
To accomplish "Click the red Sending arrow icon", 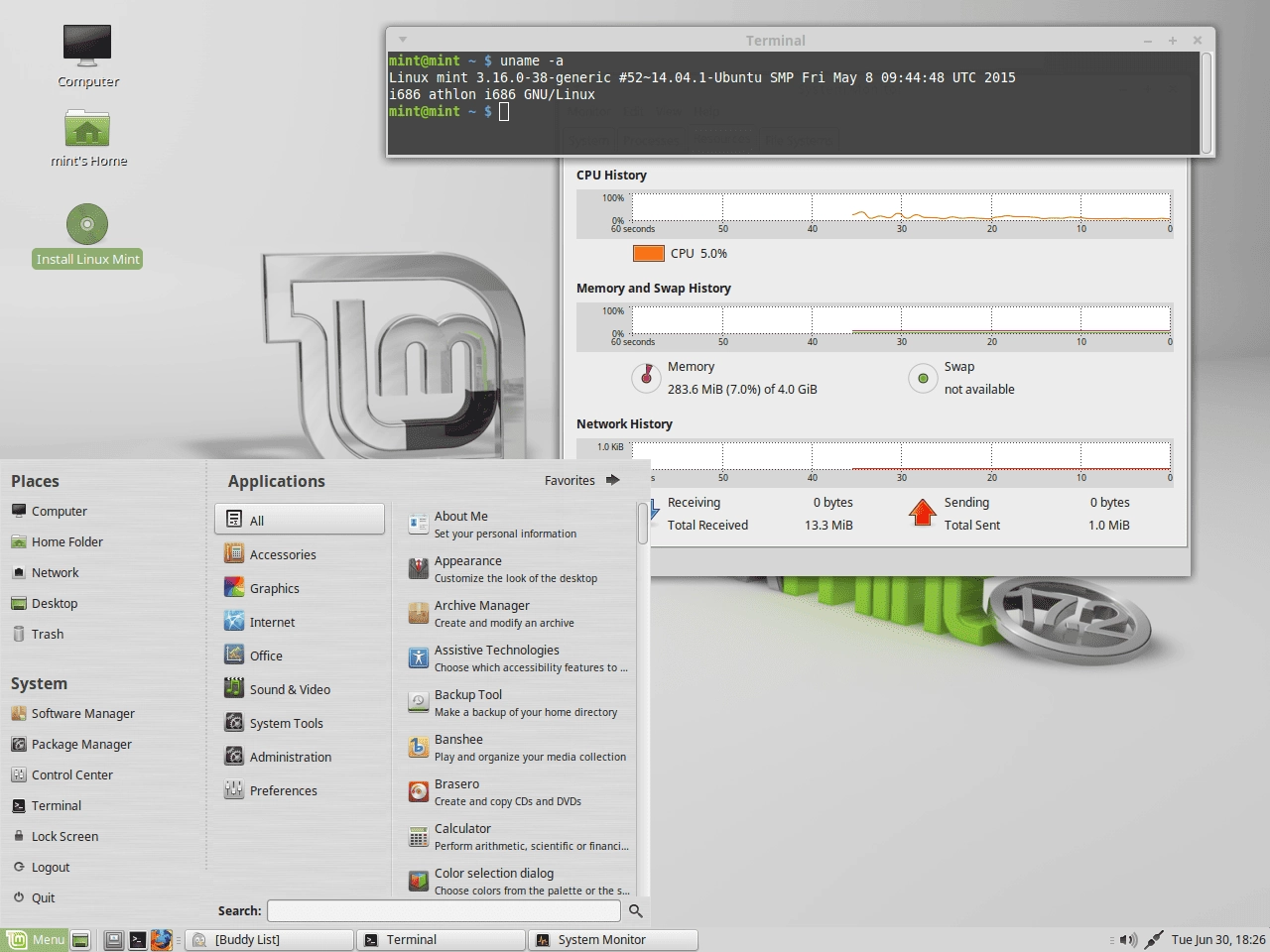I will (x=922, y=513).
